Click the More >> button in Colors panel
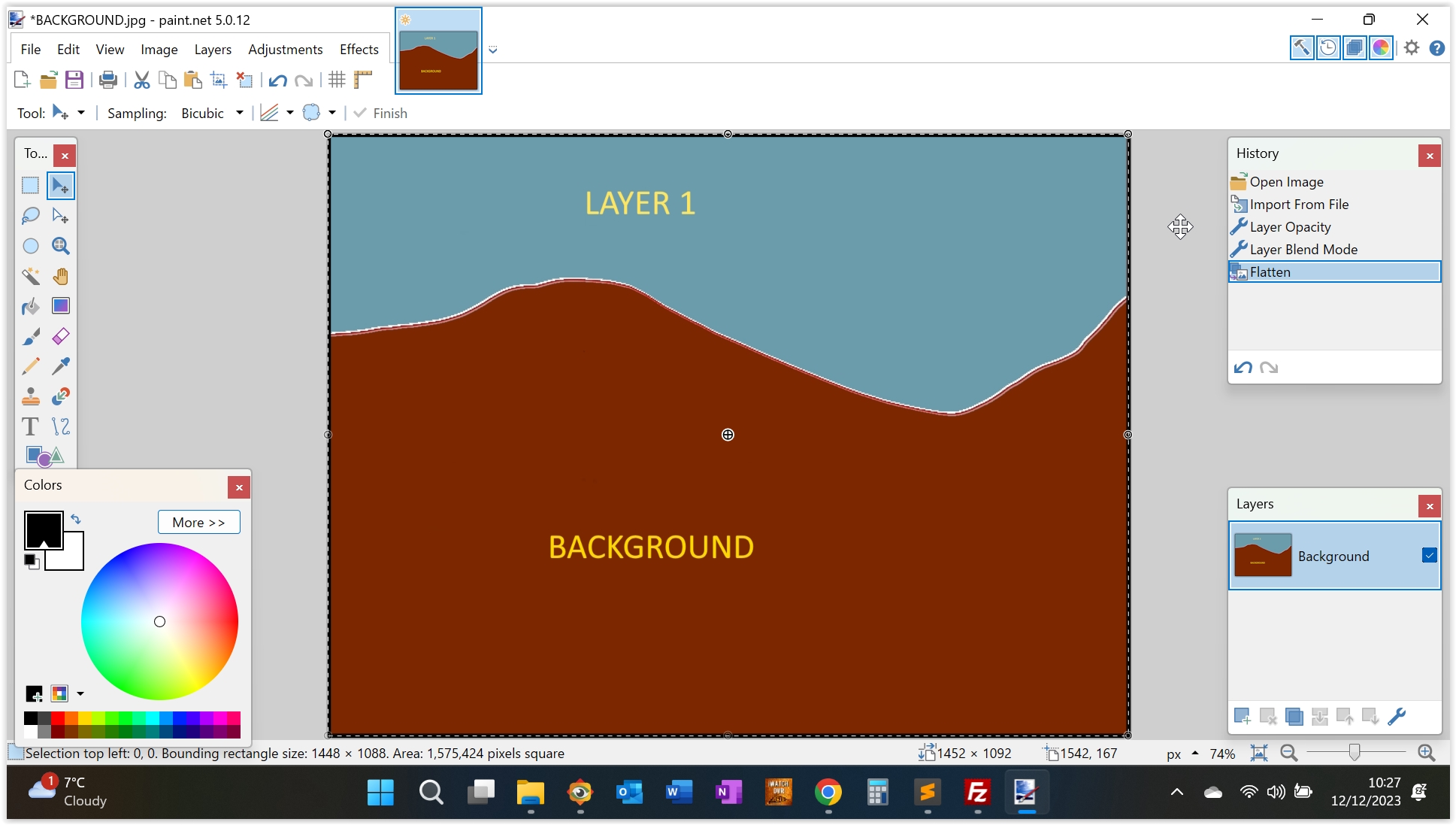This screenshot has width=1456, height=825. pos(198,522)
